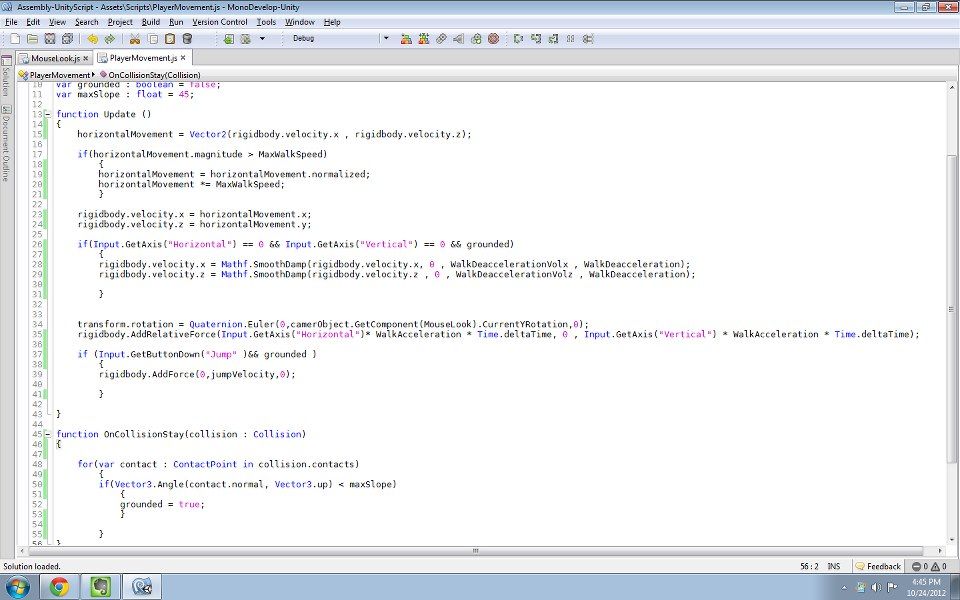
Task: Open the Debug configuration combo box
Action: click(340, 39)
